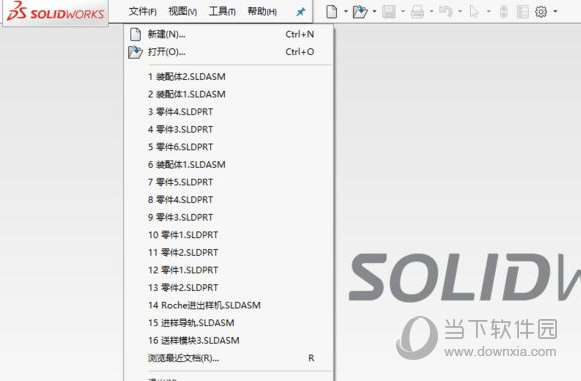Viewport: 581px width, 381px height.
Task: Open the 工具(T) menu
Action: (222, 11)
